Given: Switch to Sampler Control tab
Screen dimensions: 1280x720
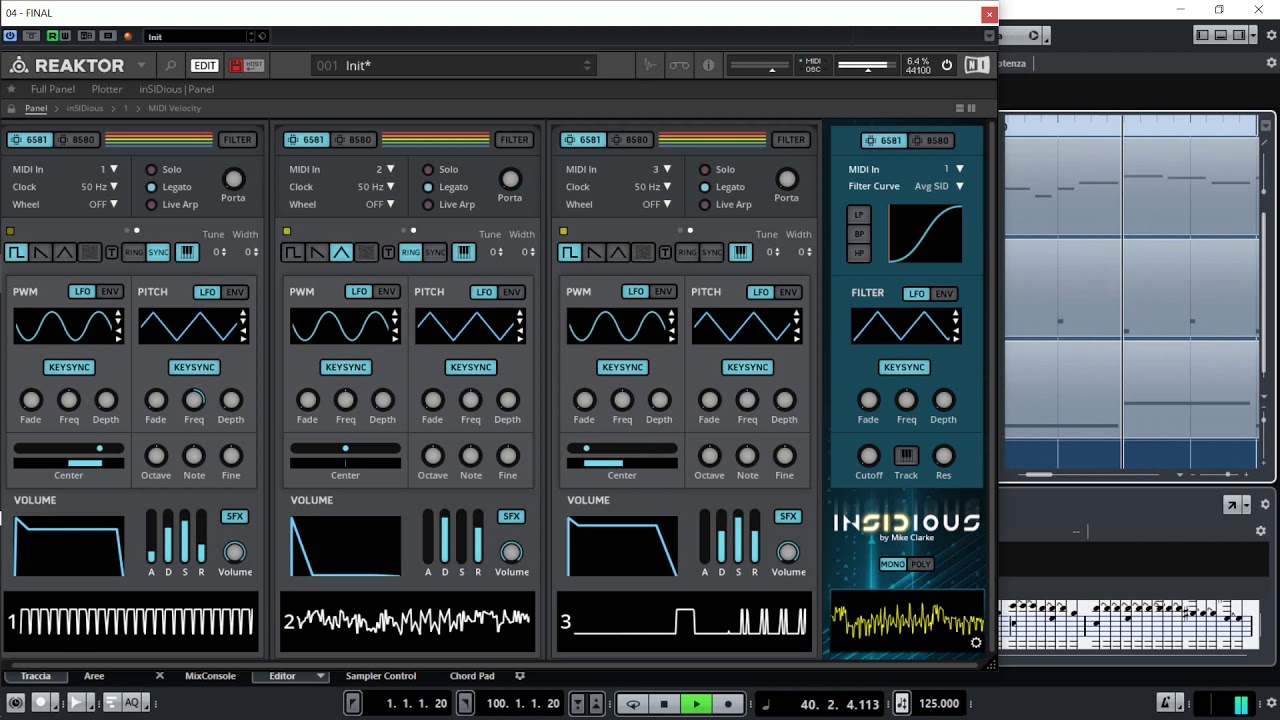Looking at the screenshot, I should pyautogui.click(x=381, y=676).
